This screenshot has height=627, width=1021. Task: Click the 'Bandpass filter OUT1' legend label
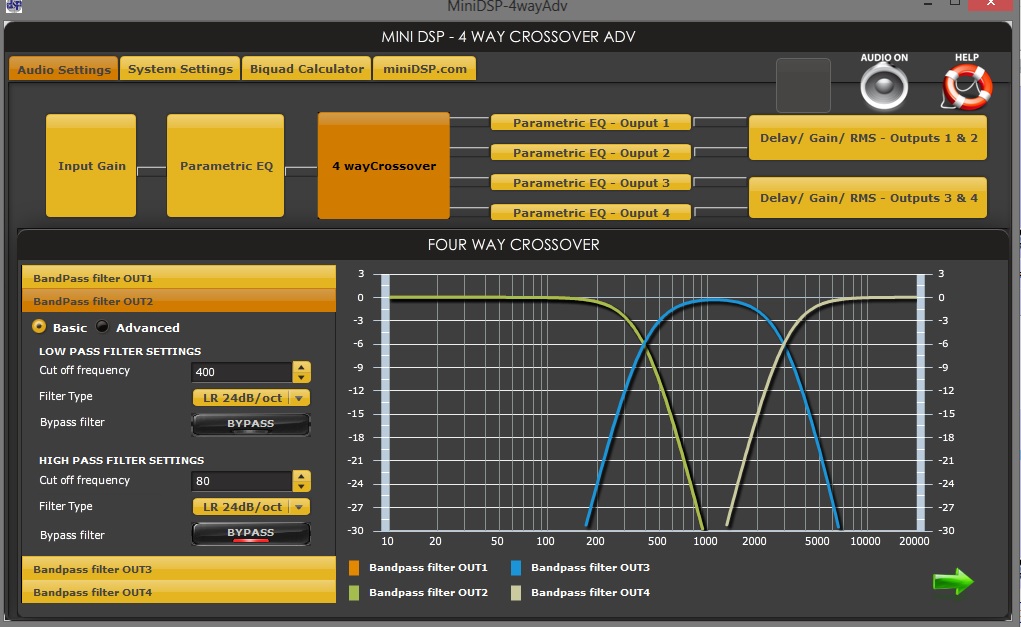pos(428,567)
